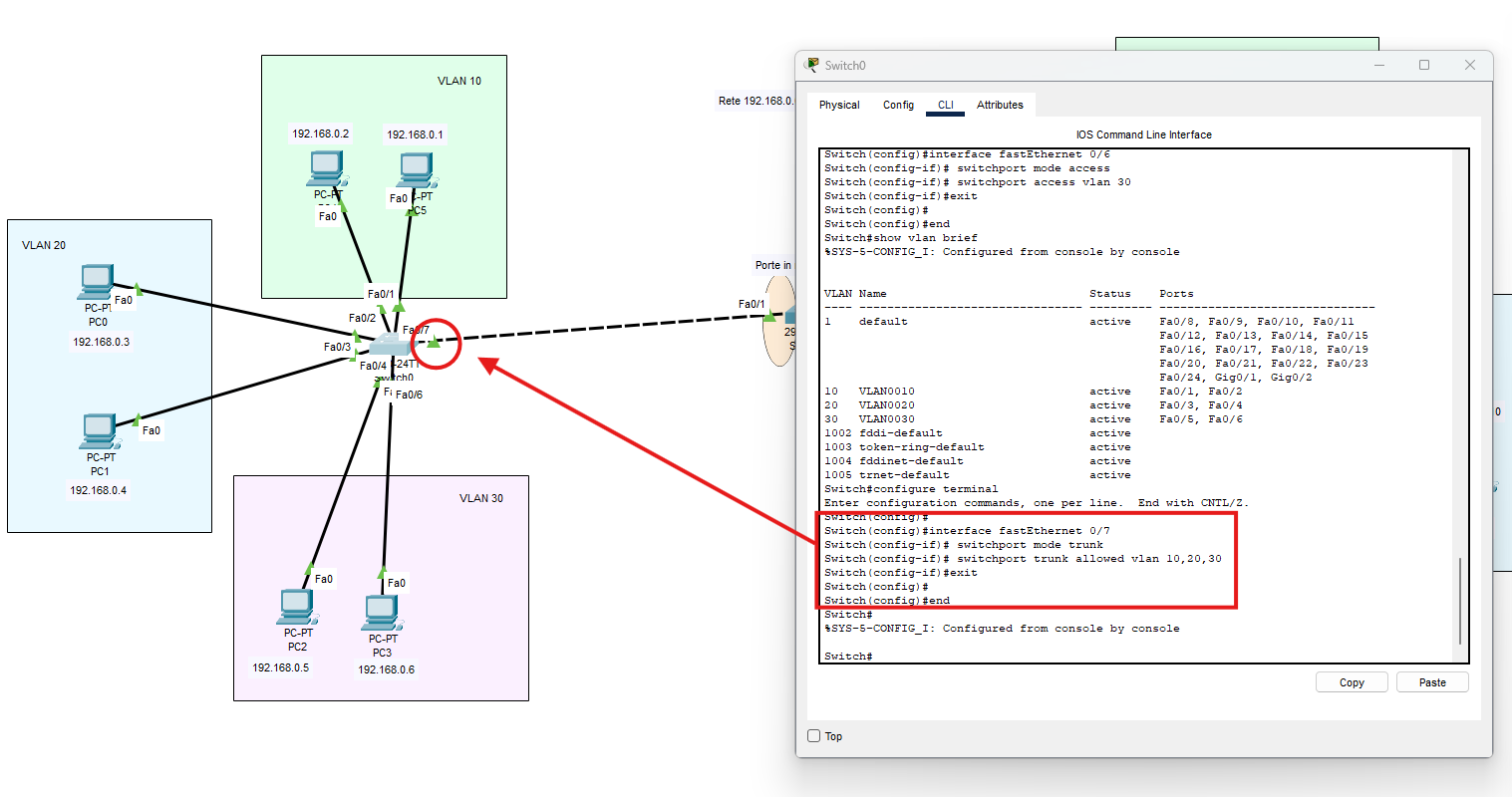Click the Switch0 window title icon
The height and width of the screenshot is (797, 1512).
pyautogui.click(x=812, y=66)
